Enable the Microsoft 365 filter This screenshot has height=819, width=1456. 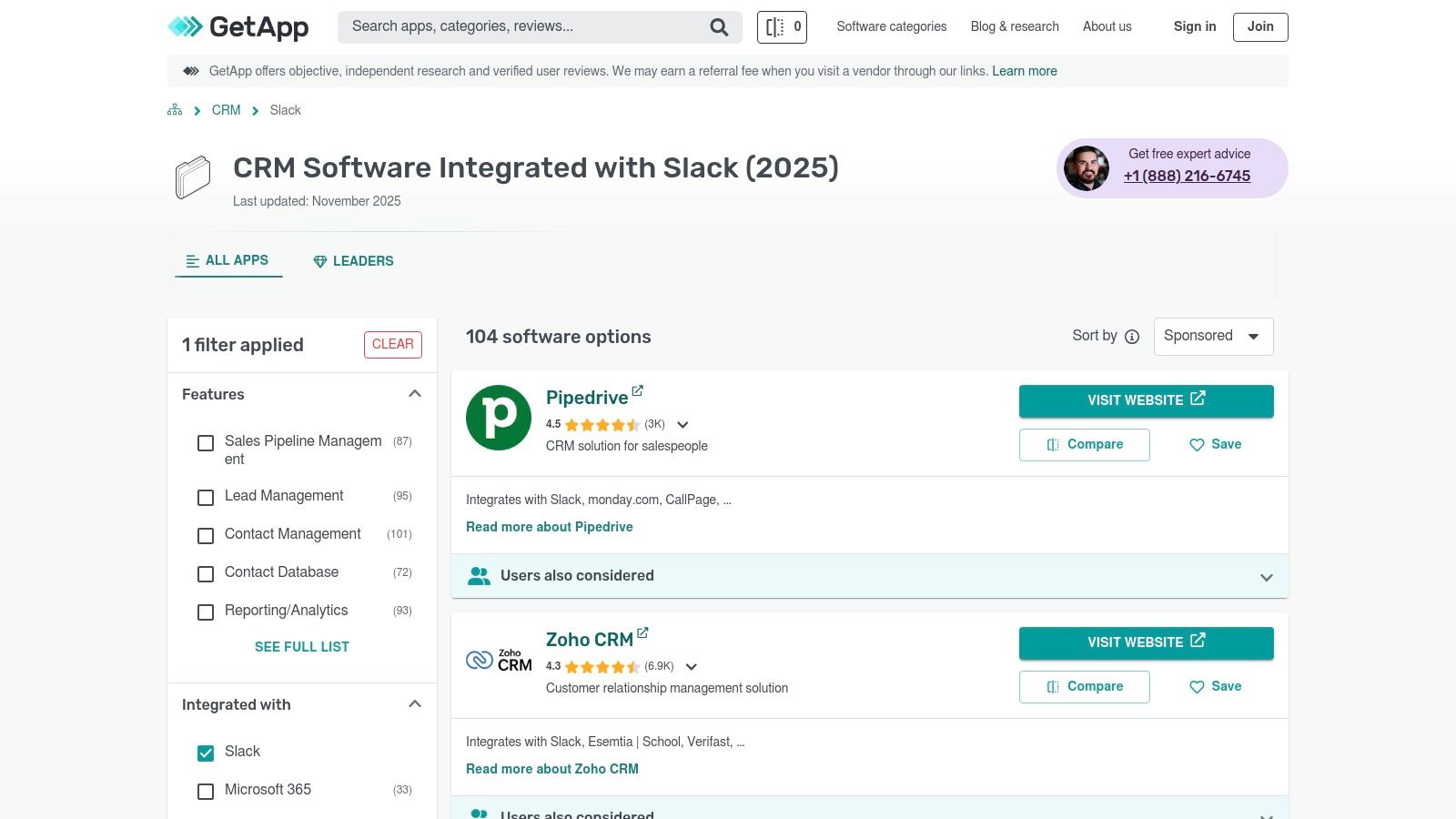(205, 791)
